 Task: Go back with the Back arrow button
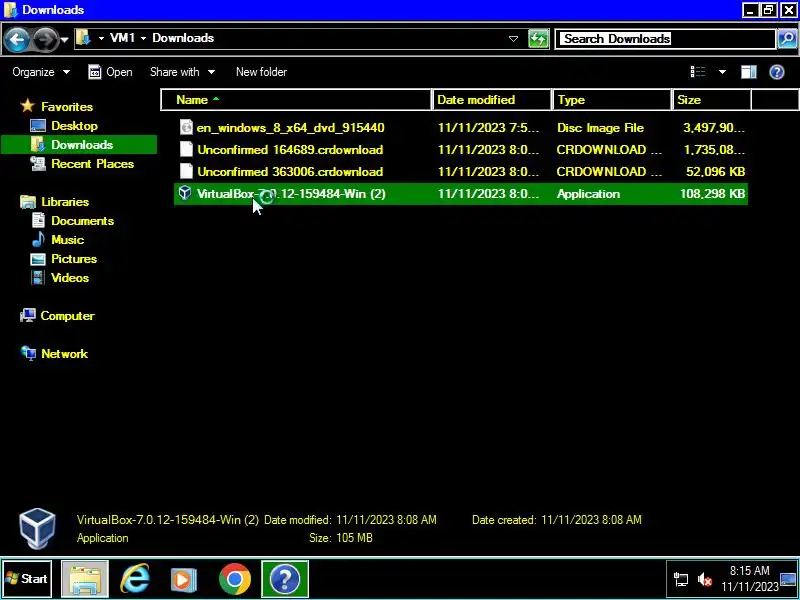click(x=16, y=39)
